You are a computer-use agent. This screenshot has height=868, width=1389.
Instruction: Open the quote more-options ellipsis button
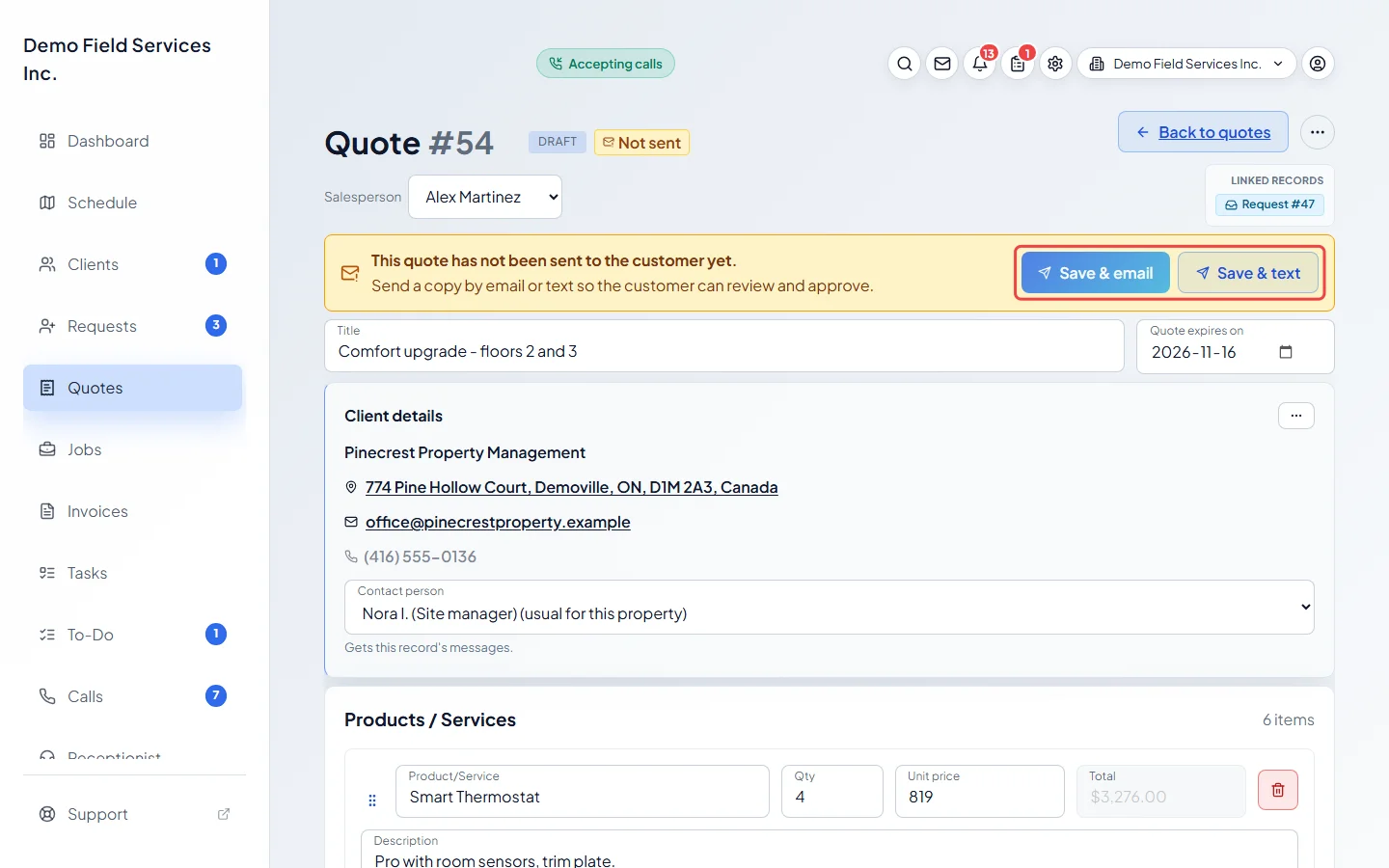click(x=1318, y=132)
